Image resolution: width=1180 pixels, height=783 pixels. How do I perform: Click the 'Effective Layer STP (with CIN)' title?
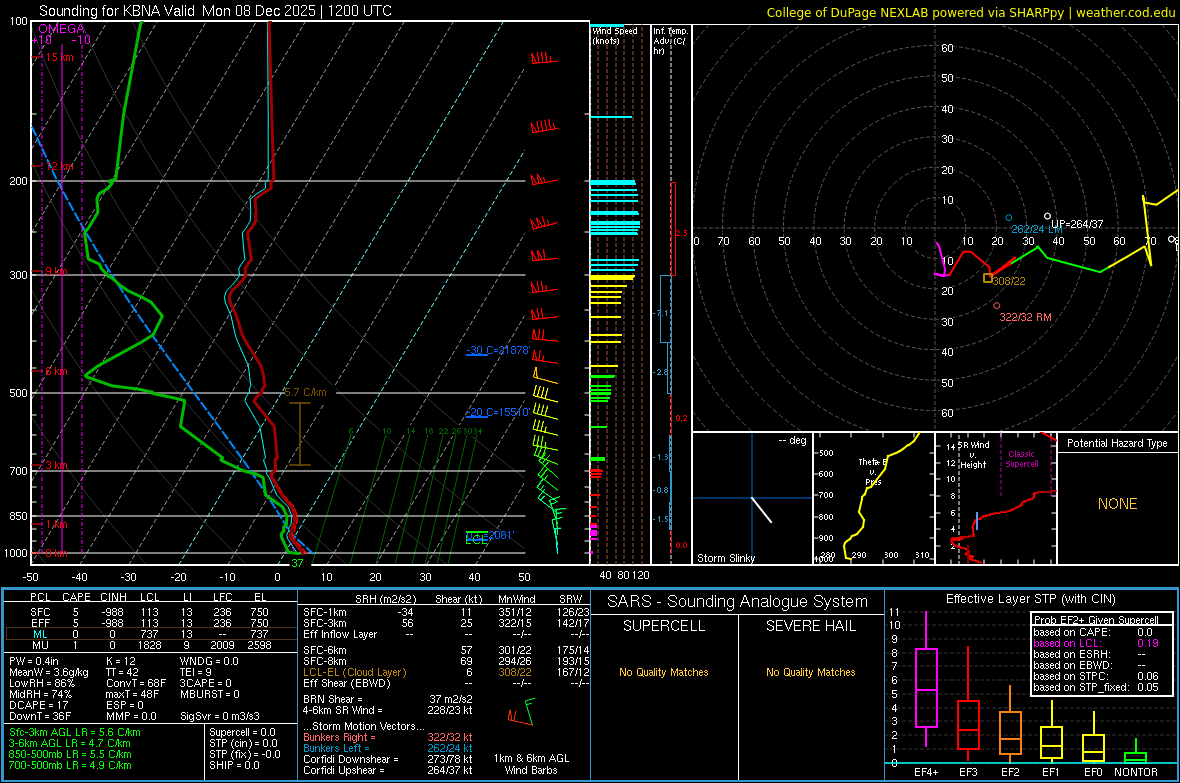coord(1031,599)
